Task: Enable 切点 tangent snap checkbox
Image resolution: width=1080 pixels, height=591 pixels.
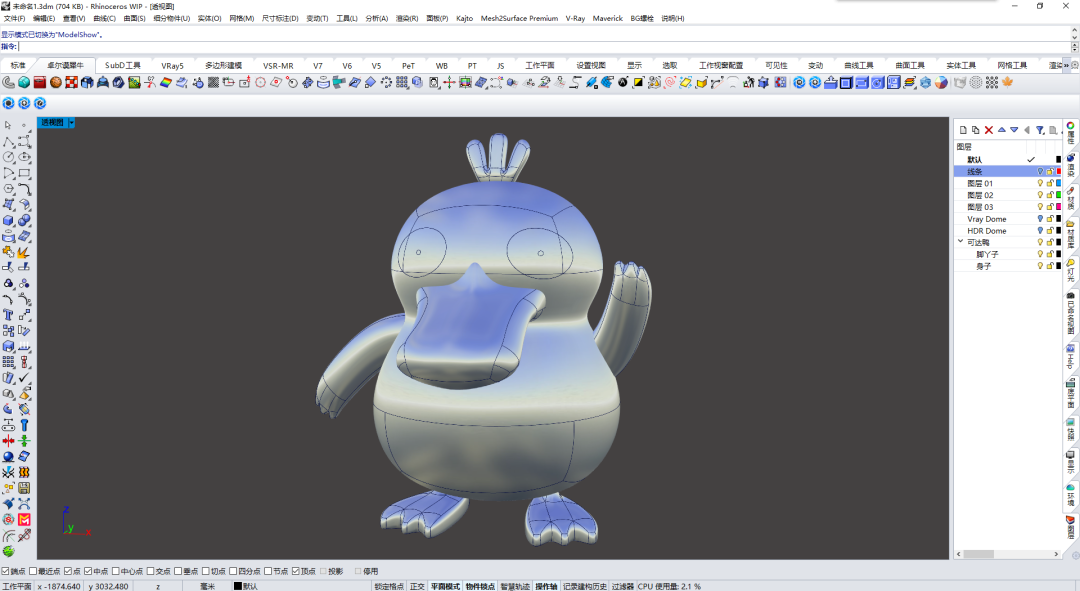Action: click(205, 571)
